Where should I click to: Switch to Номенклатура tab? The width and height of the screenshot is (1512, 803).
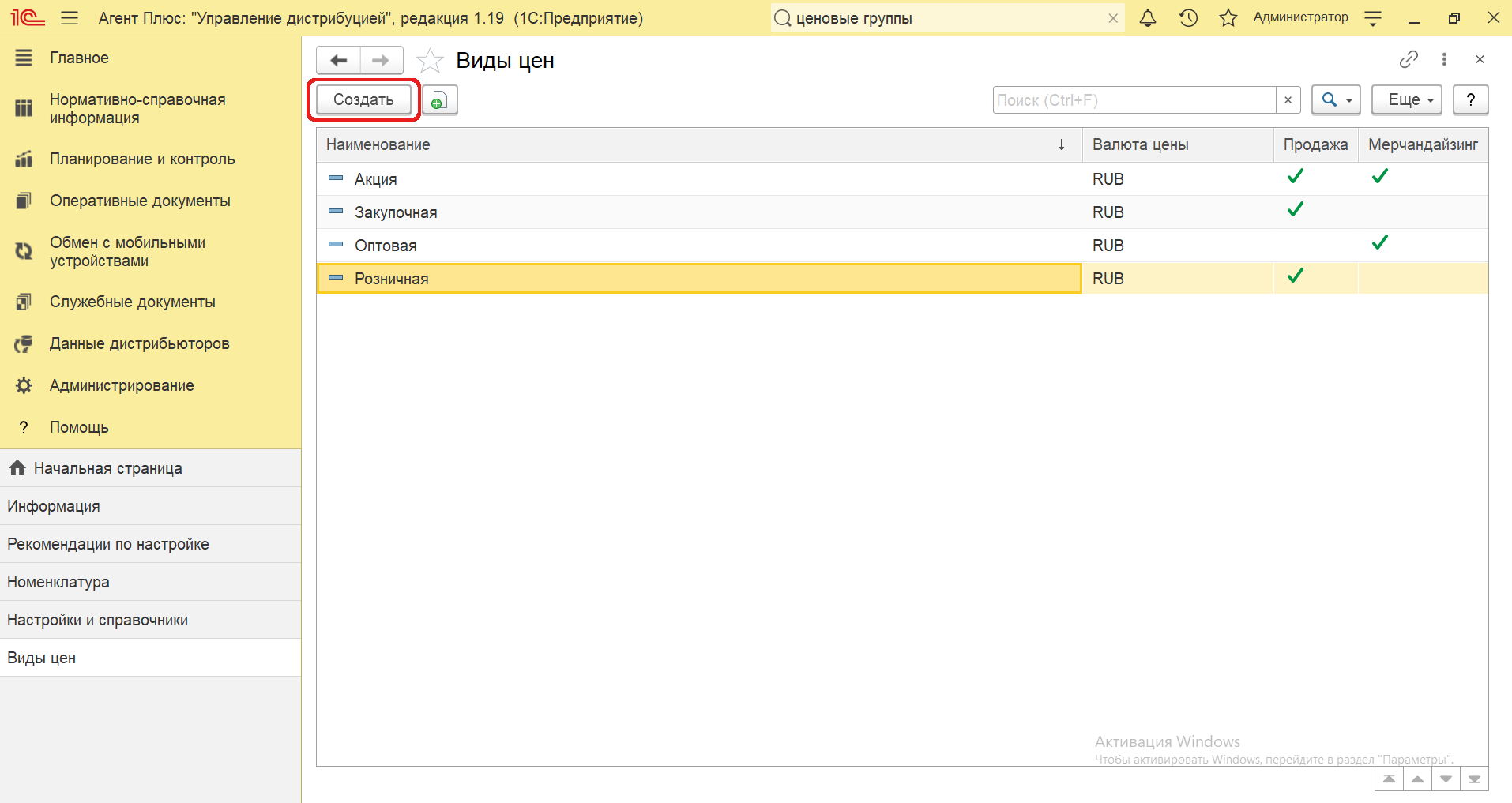tap(58, 582)
